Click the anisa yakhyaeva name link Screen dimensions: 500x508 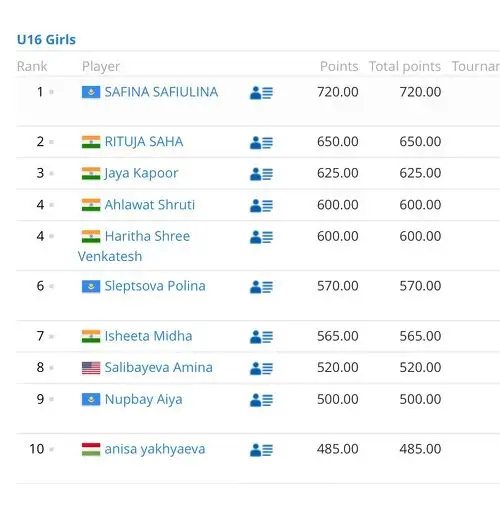tap(155, 449)
